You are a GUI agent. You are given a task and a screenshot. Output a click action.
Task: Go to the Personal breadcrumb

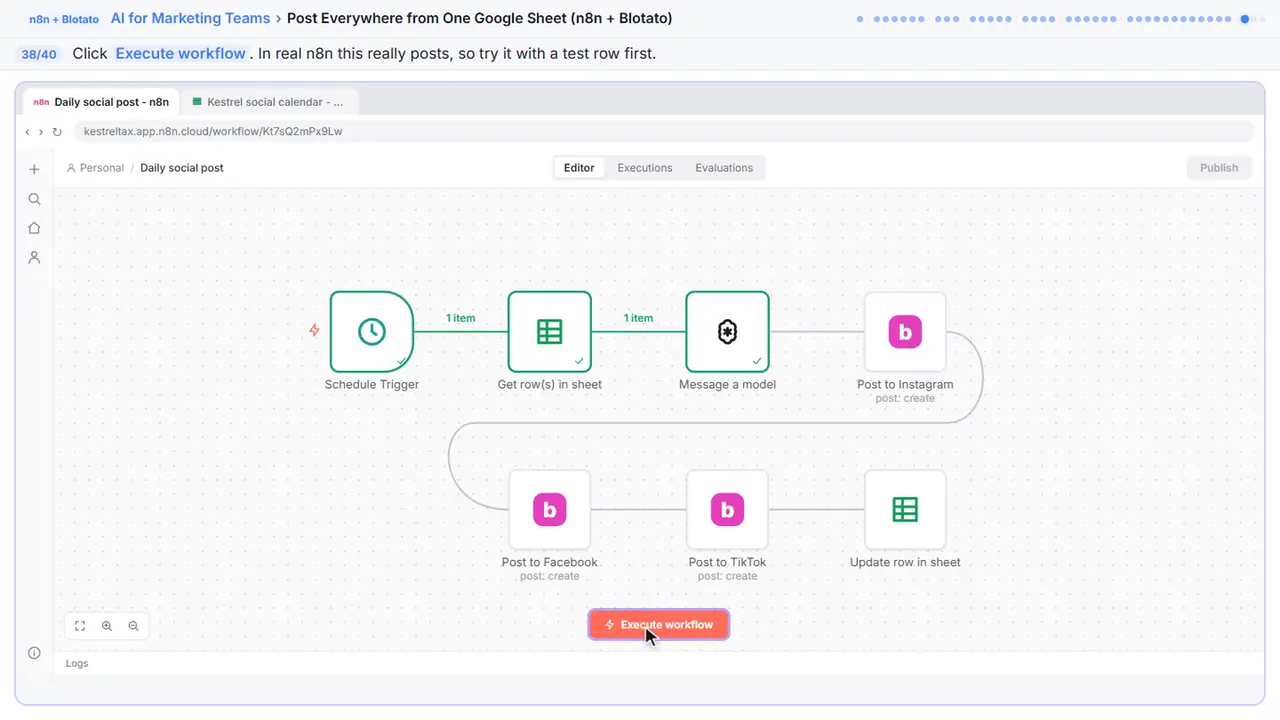95,168
